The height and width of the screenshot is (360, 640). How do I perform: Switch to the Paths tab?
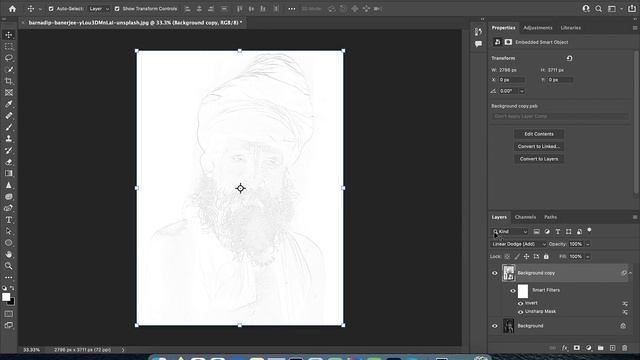(550, 217)
